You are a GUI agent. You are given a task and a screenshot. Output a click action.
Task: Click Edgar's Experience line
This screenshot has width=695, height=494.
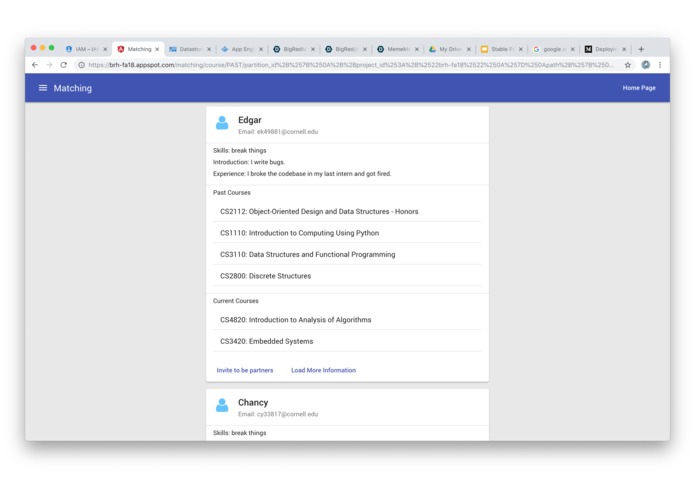(x=302, y=174)
